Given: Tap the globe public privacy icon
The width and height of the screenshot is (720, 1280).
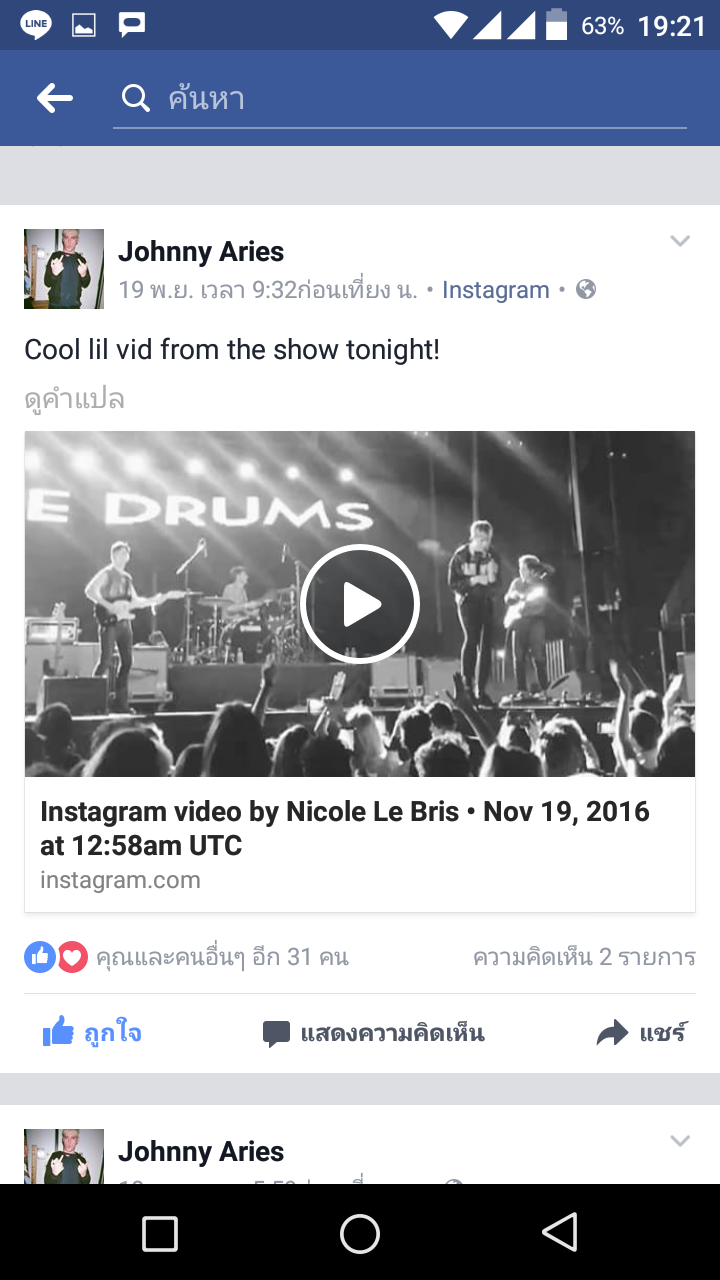Looking at the screenshot, I should point(587,289).
